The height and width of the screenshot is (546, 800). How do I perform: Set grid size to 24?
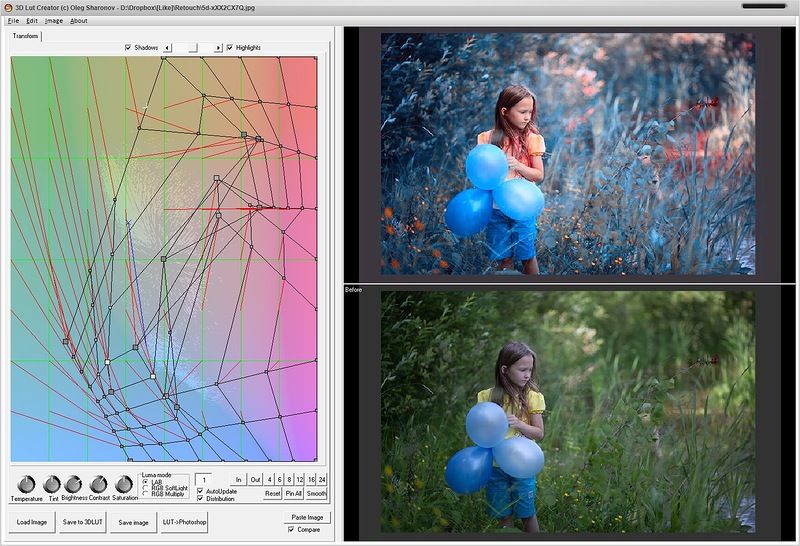[x=322, y=480]
